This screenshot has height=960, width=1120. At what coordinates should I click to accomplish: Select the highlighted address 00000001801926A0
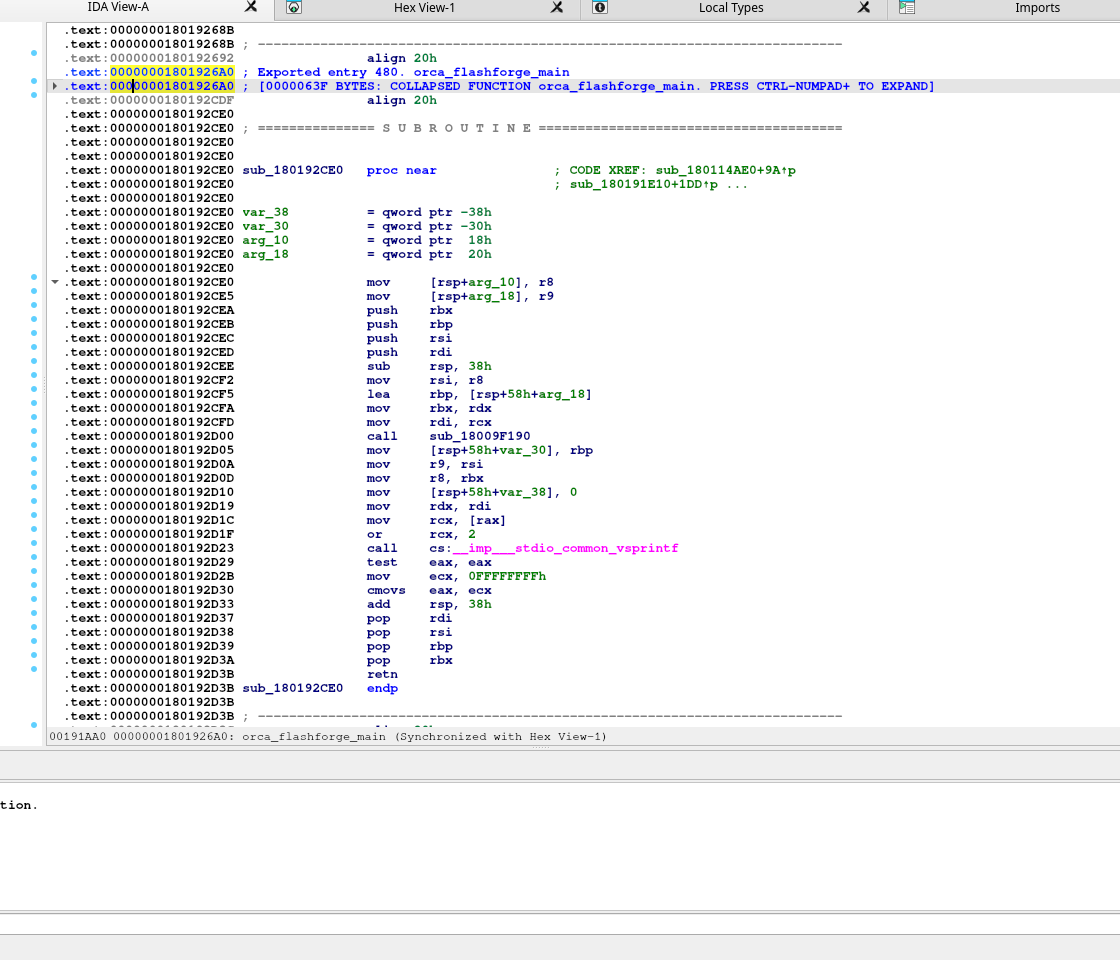tap(172, 72)
